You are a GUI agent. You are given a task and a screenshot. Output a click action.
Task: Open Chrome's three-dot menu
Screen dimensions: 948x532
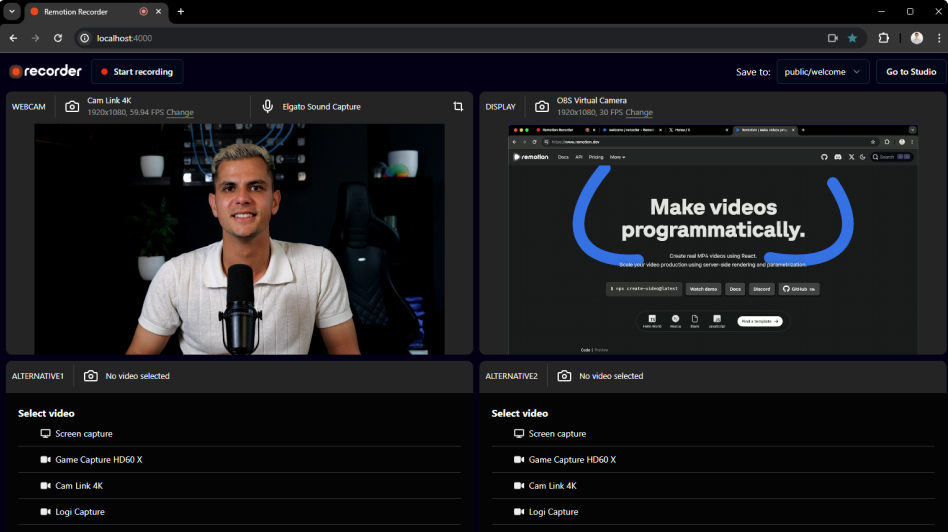click(x=939, y=38)
